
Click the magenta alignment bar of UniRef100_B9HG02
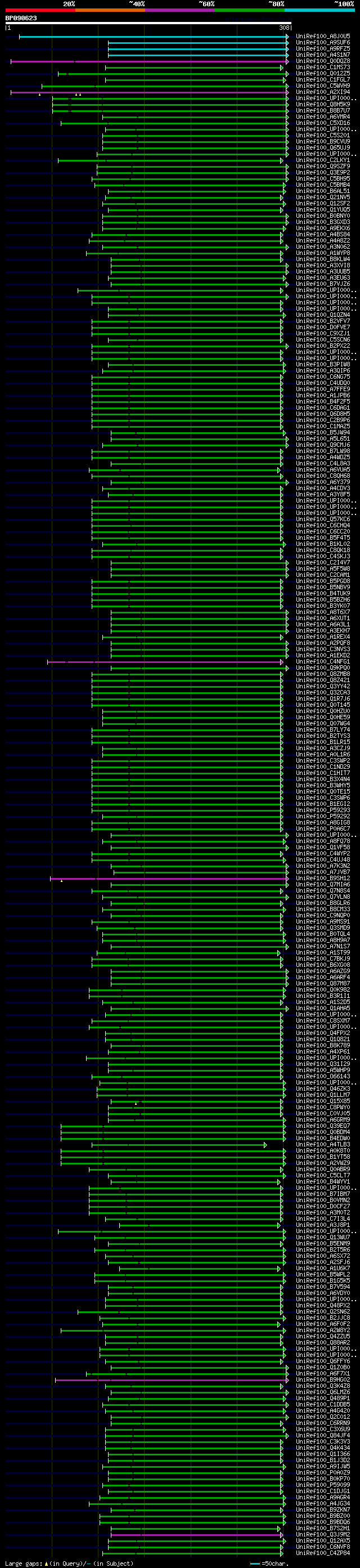(172, 1380)
